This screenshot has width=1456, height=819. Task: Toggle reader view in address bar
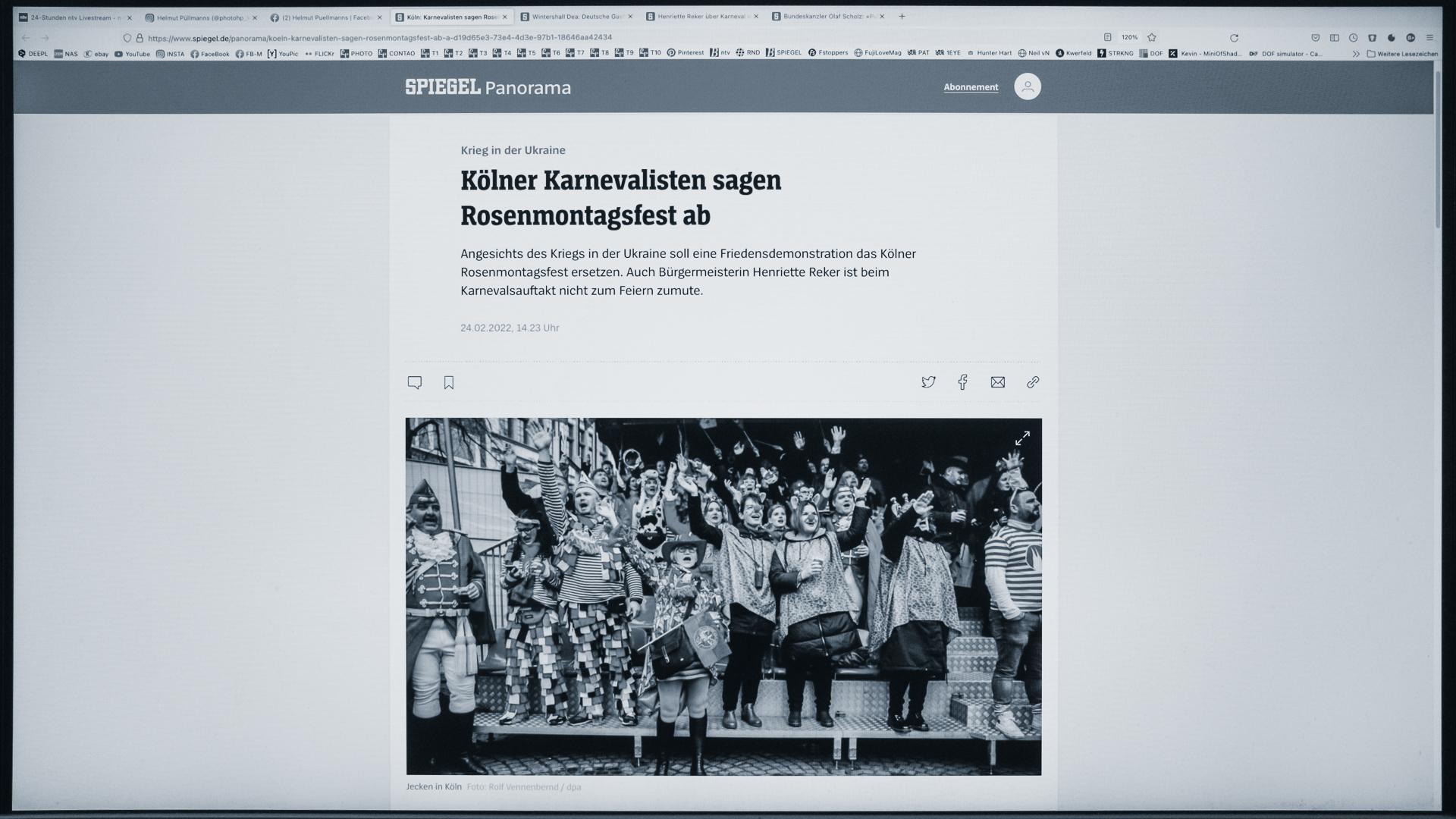point(1108,37)
